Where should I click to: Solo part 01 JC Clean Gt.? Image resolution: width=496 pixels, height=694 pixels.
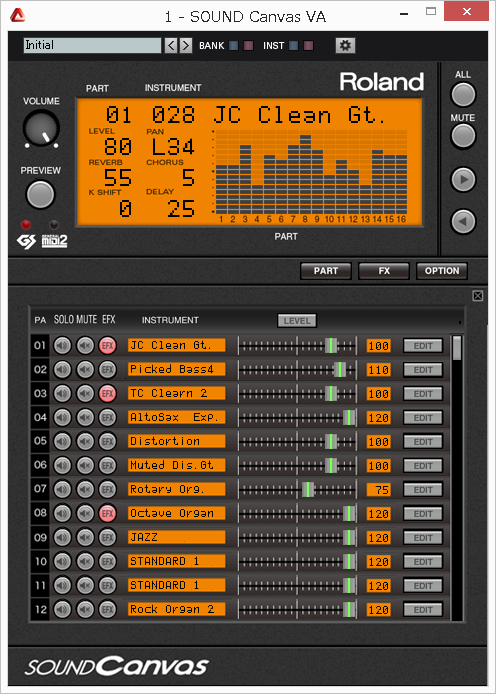(x=62, y=345)
